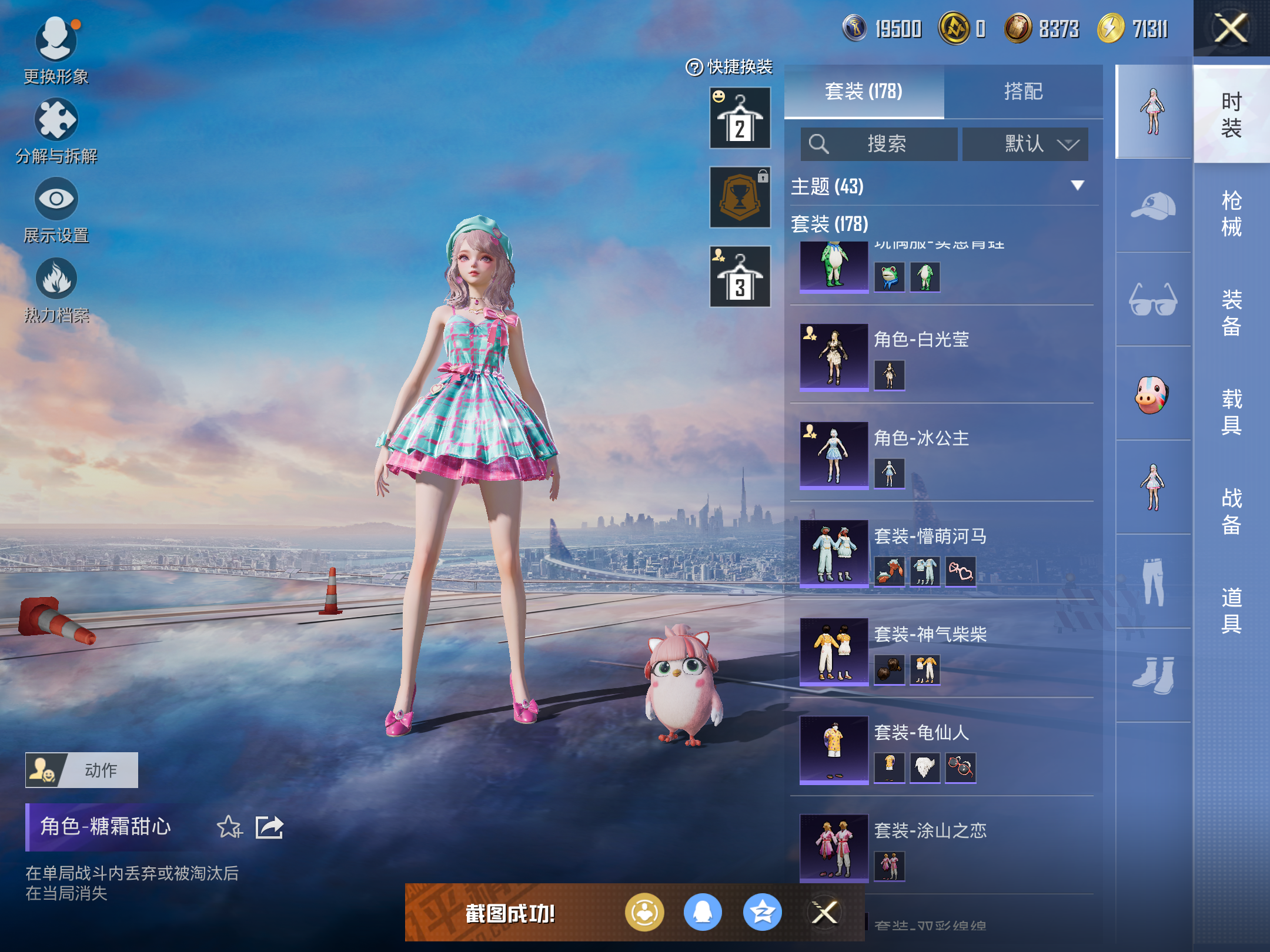1270x952 pixels.
Task: Select the pants category icon
Action: [1152, 582]
